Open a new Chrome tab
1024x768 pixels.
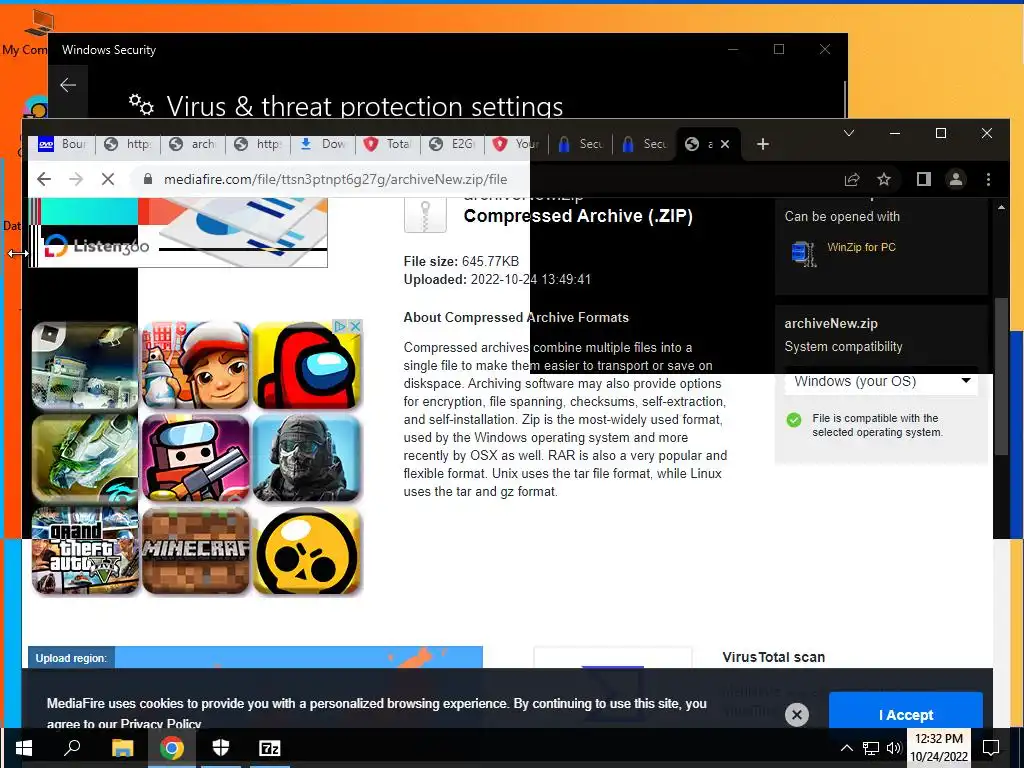coord(763,144)
